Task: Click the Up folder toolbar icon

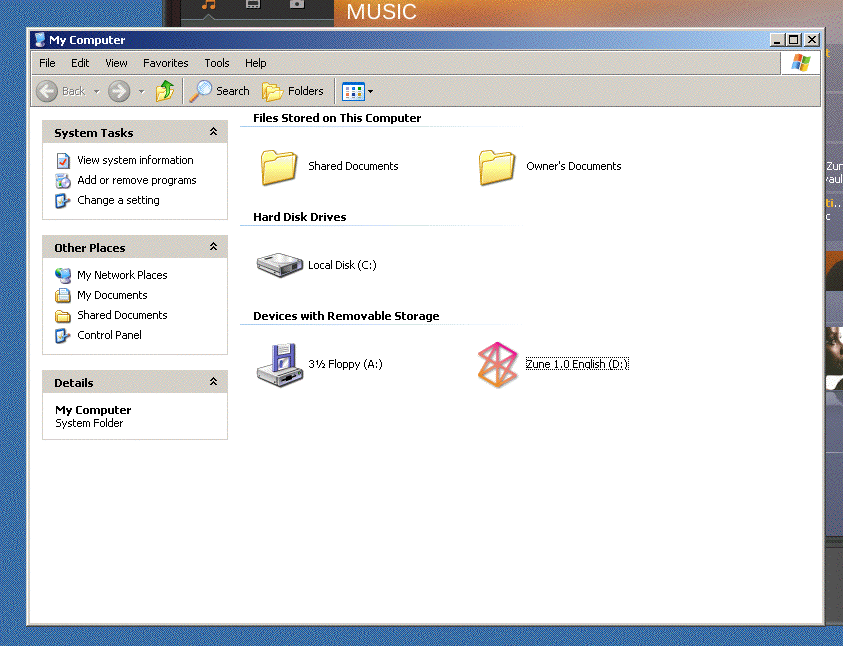Action: [x=165, y=91]
